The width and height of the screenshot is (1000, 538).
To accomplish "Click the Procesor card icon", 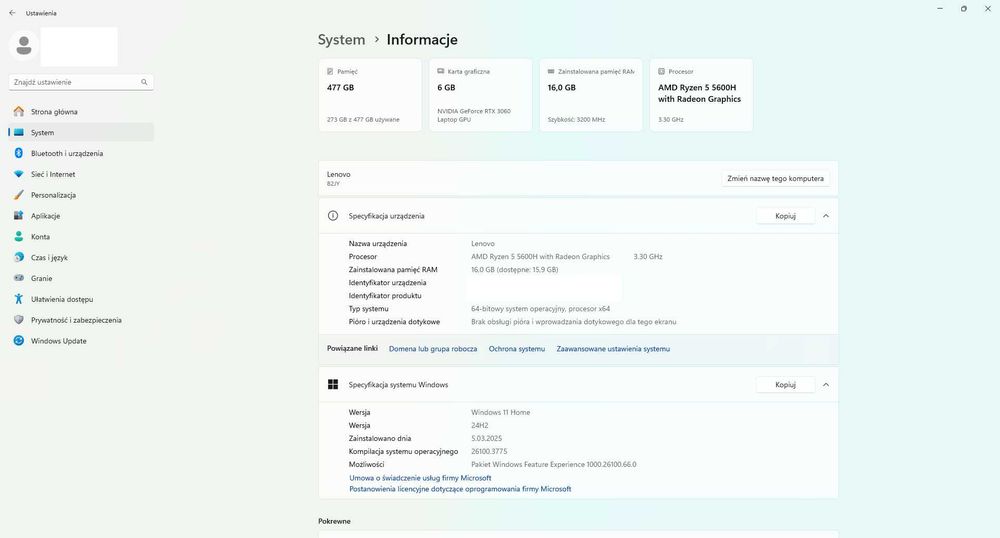I will tap(661, 71).
